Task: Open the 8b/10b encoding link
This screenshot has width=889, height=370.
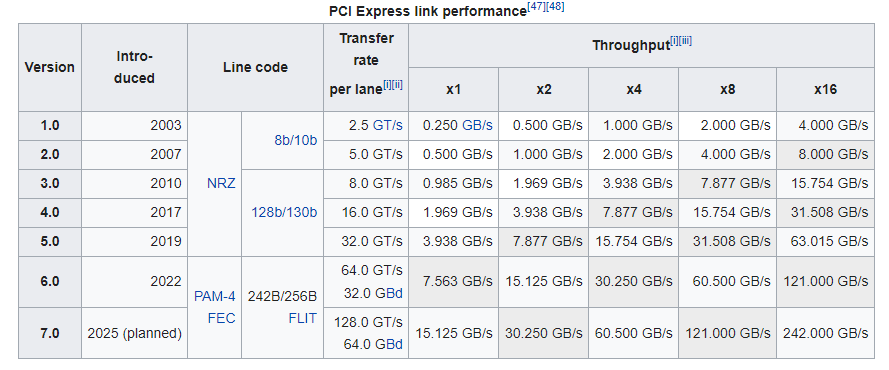Action: pos(295,140)
